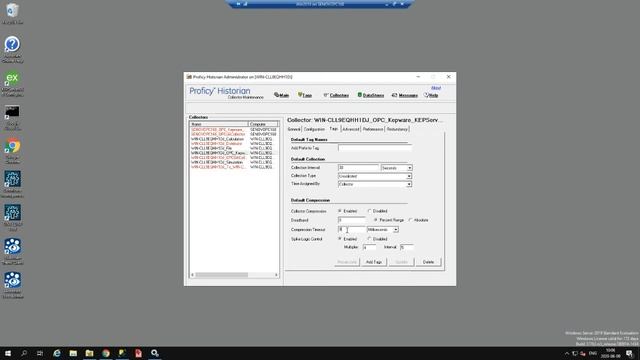Choose Absolute for deadband
640x360 pixels.
pos(410,220)
